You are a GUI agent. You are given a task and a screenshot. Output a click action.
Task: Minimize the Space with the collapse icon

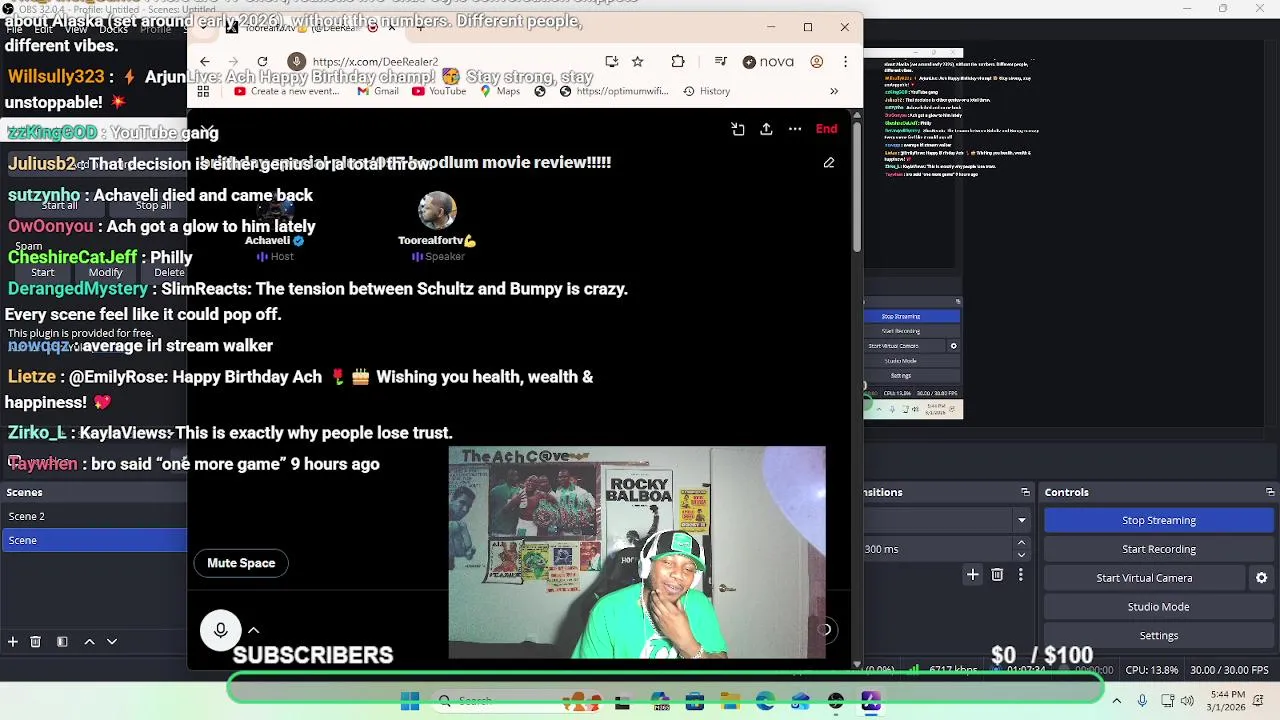click(x=737, y=129)
